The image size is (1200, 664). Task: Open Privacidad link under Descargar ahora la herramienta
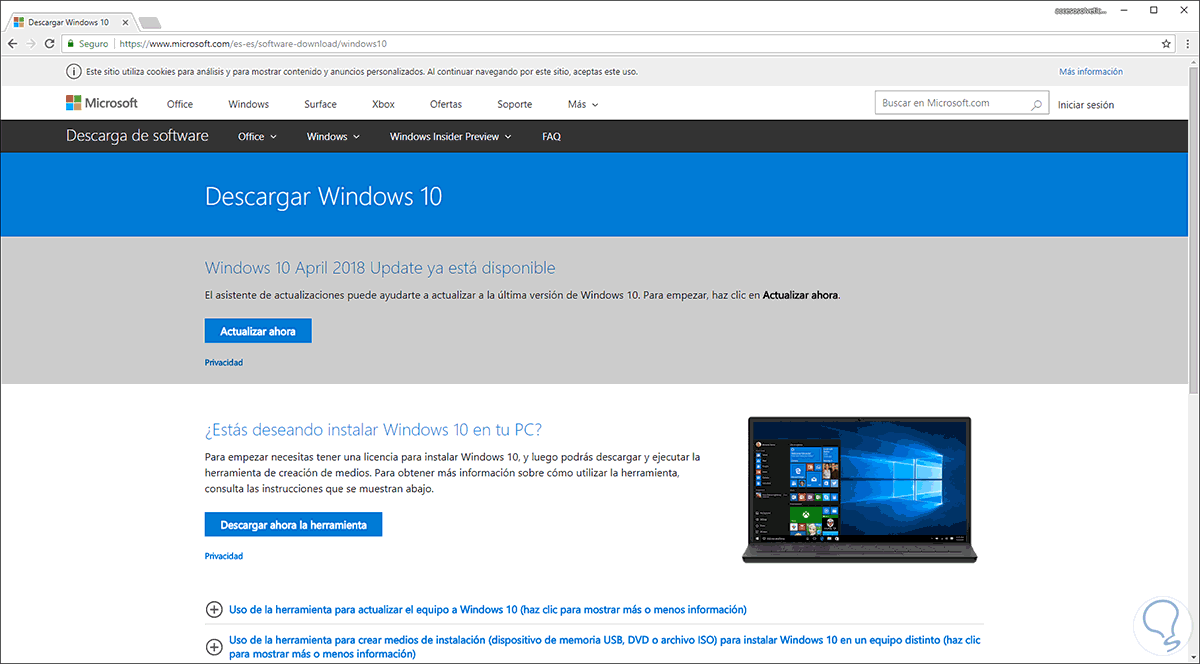224,555
